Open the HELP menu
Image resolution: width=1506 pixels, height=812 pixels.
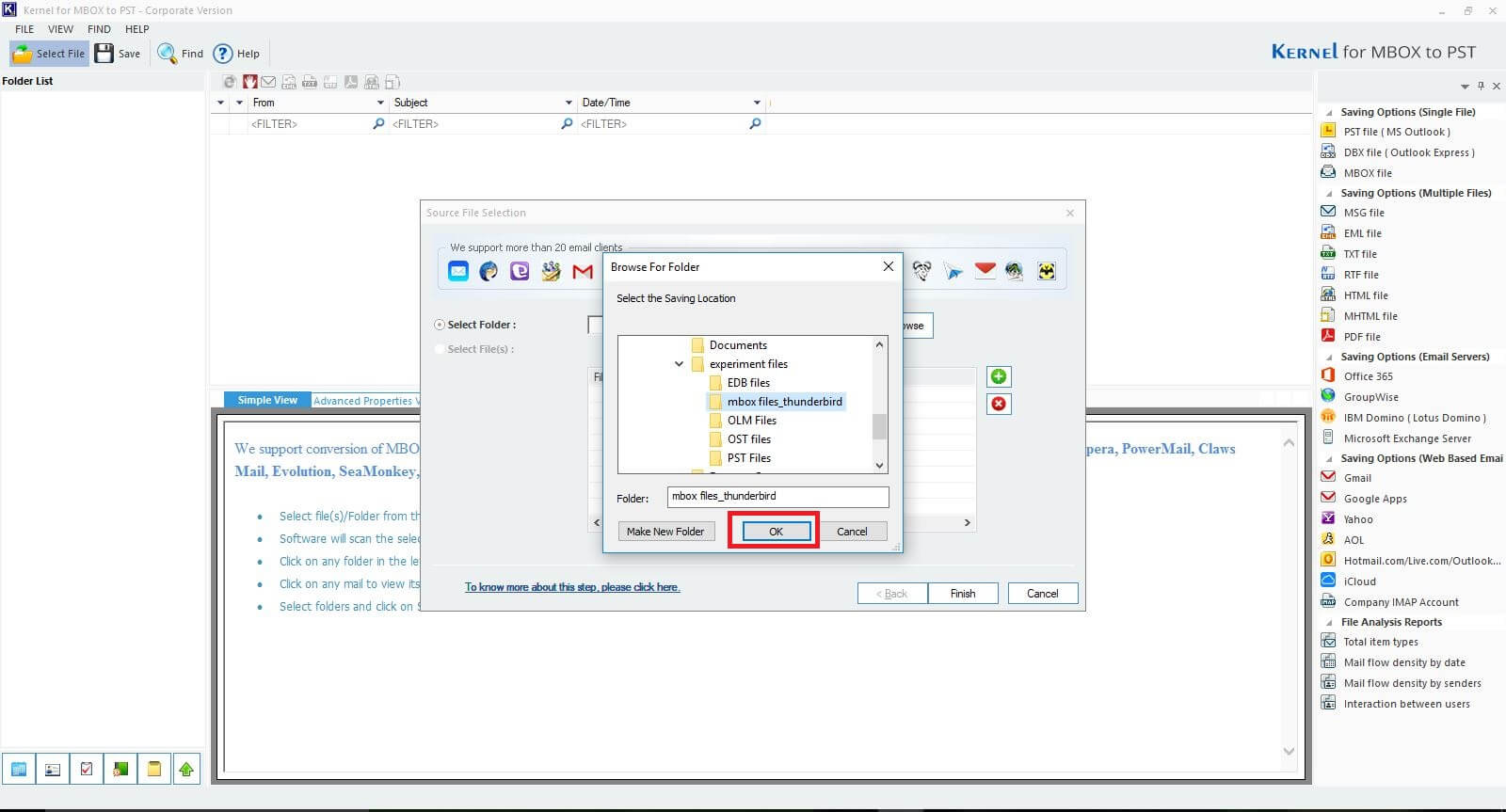[137, 29]
